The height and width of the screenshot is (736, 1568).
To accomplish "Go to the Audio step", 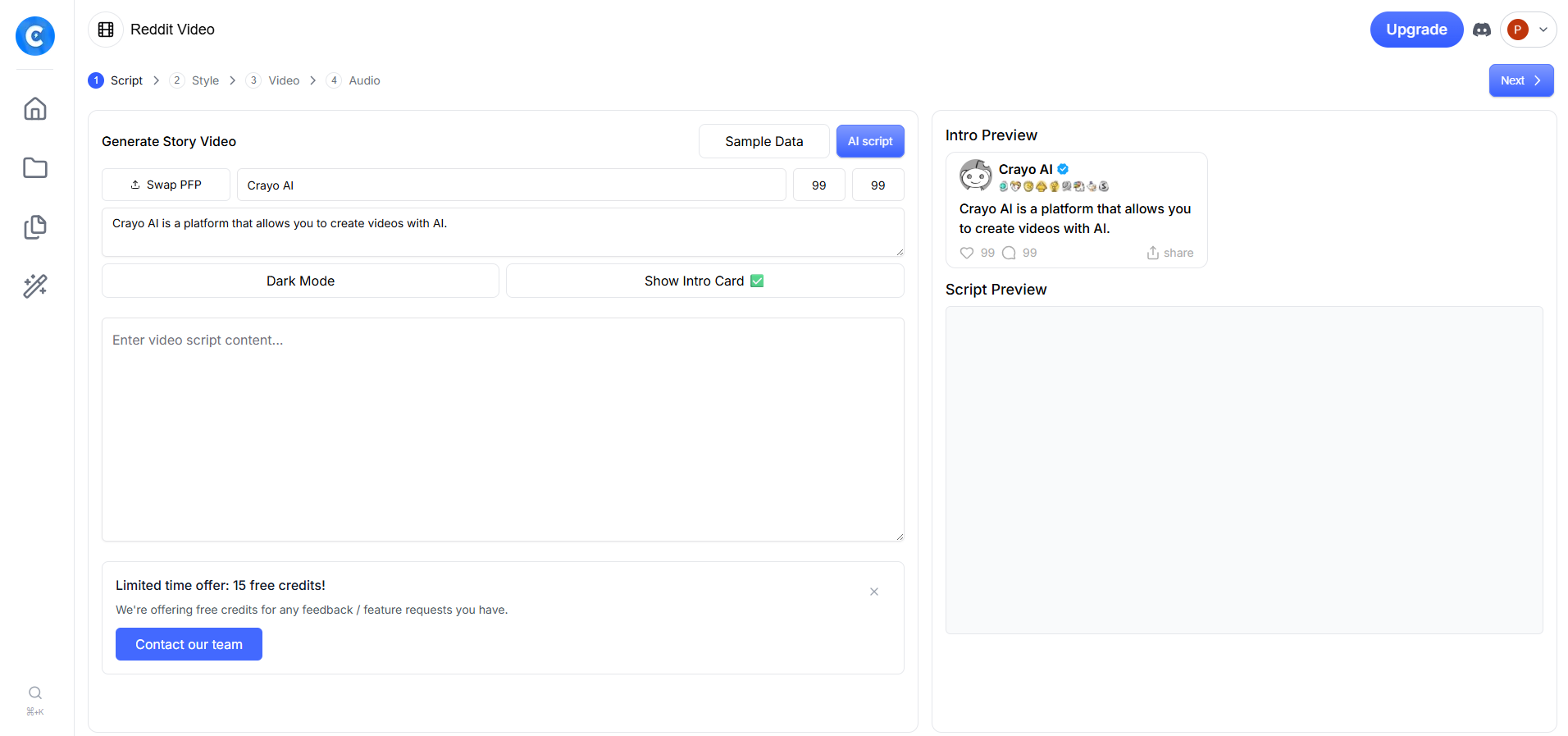I will click(363, 80).
